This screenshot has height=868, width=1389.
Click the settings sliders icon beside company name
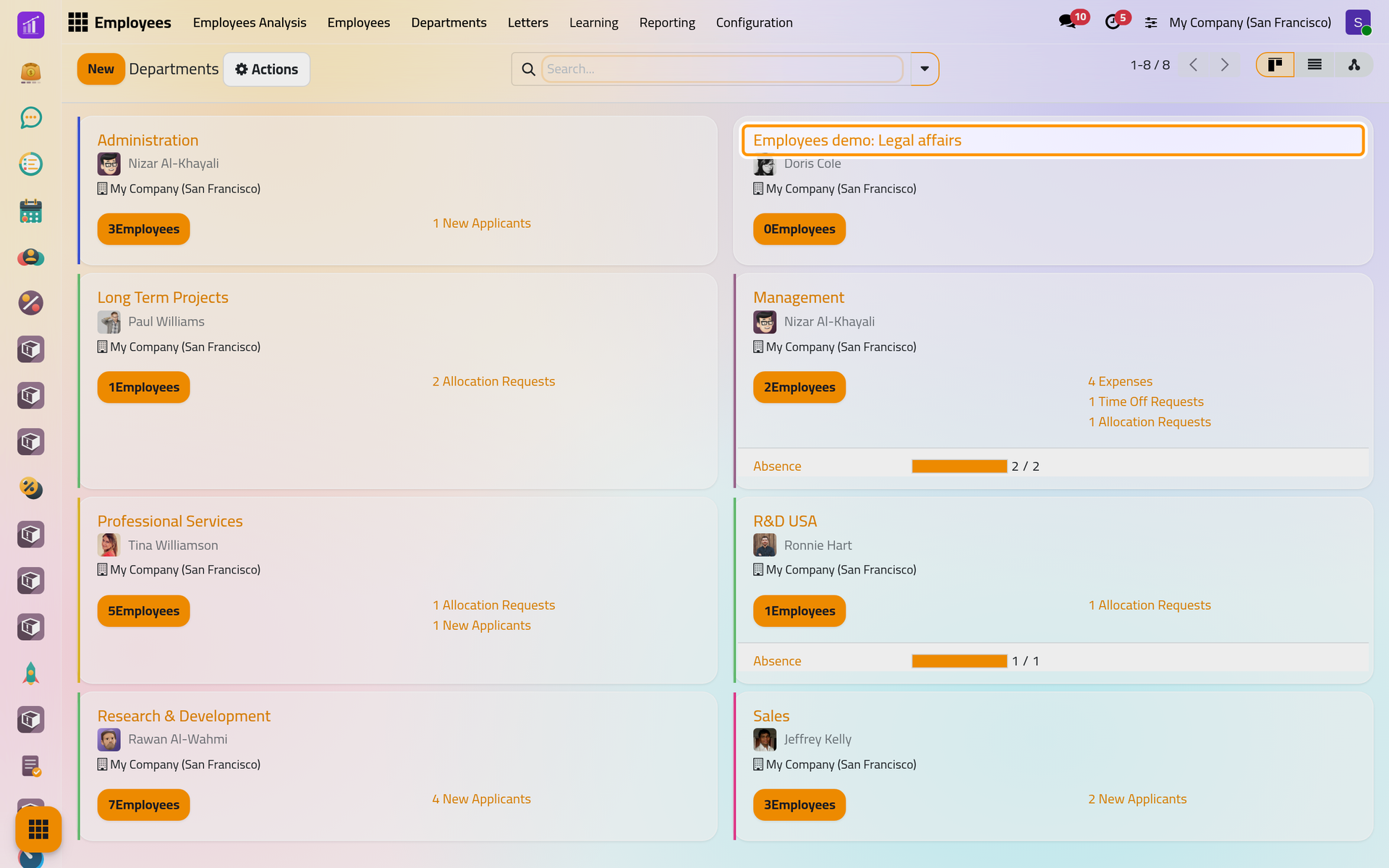[x=1151, y=23]
